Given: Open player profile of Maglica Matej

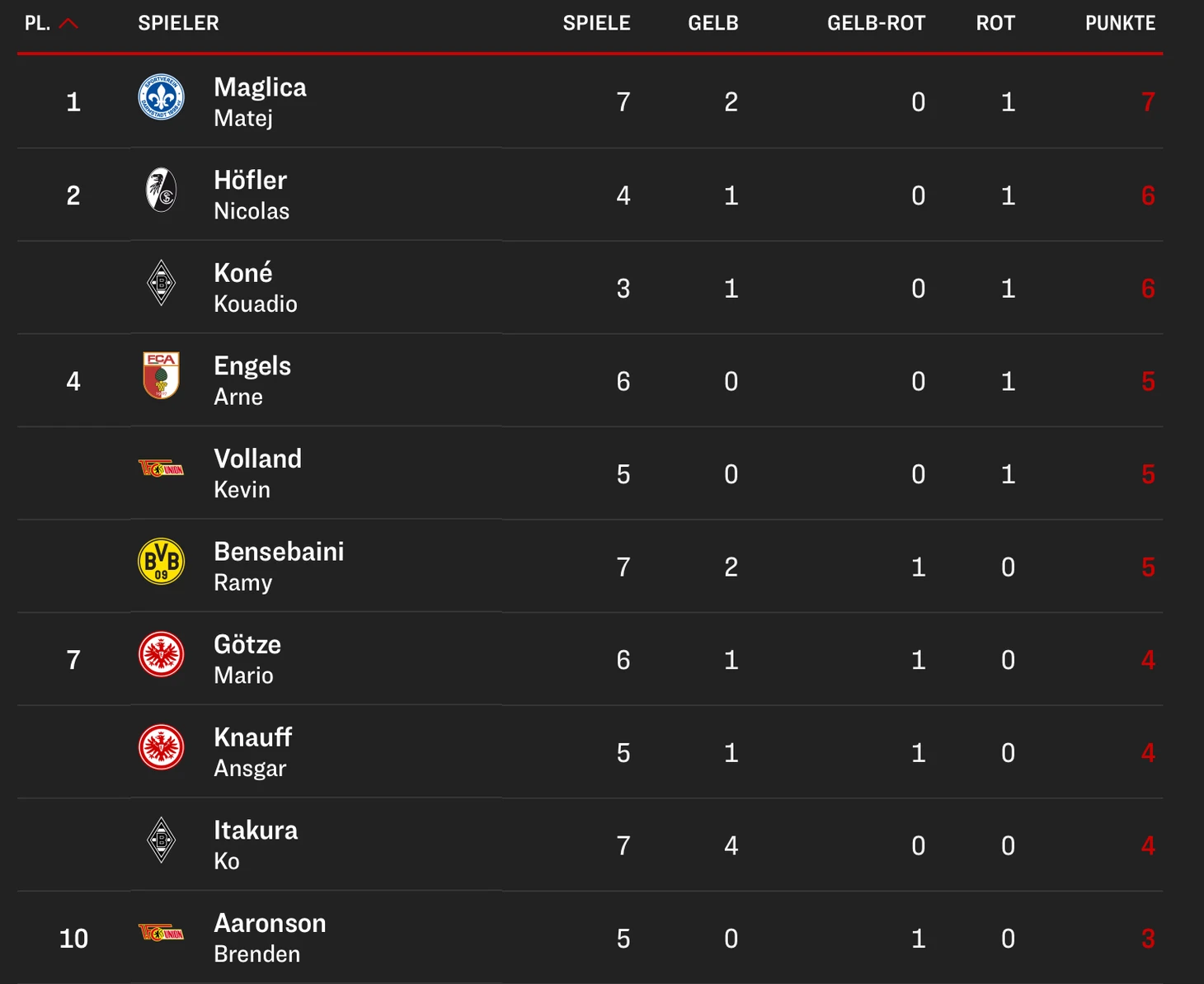Looking at the screenshot, I should pos(260,101).
